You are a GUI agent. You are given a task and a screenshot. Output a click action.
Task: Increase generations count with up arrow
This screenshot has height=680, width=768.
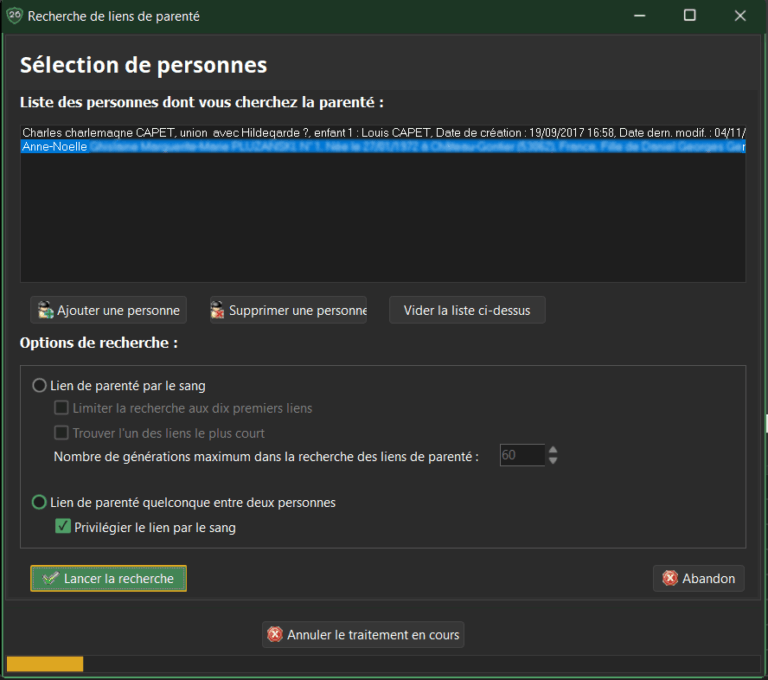click(553, 450)
